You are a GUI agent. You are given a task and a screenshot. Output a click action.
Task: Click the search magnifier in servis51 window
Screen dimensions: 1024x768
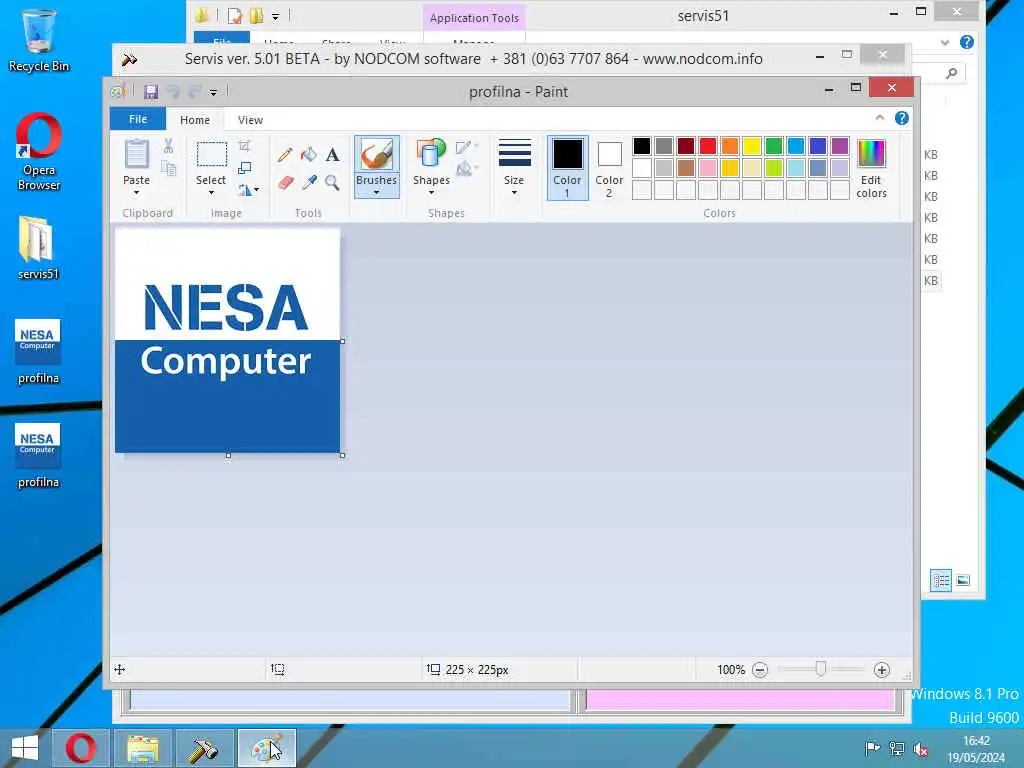pos(951,73)
